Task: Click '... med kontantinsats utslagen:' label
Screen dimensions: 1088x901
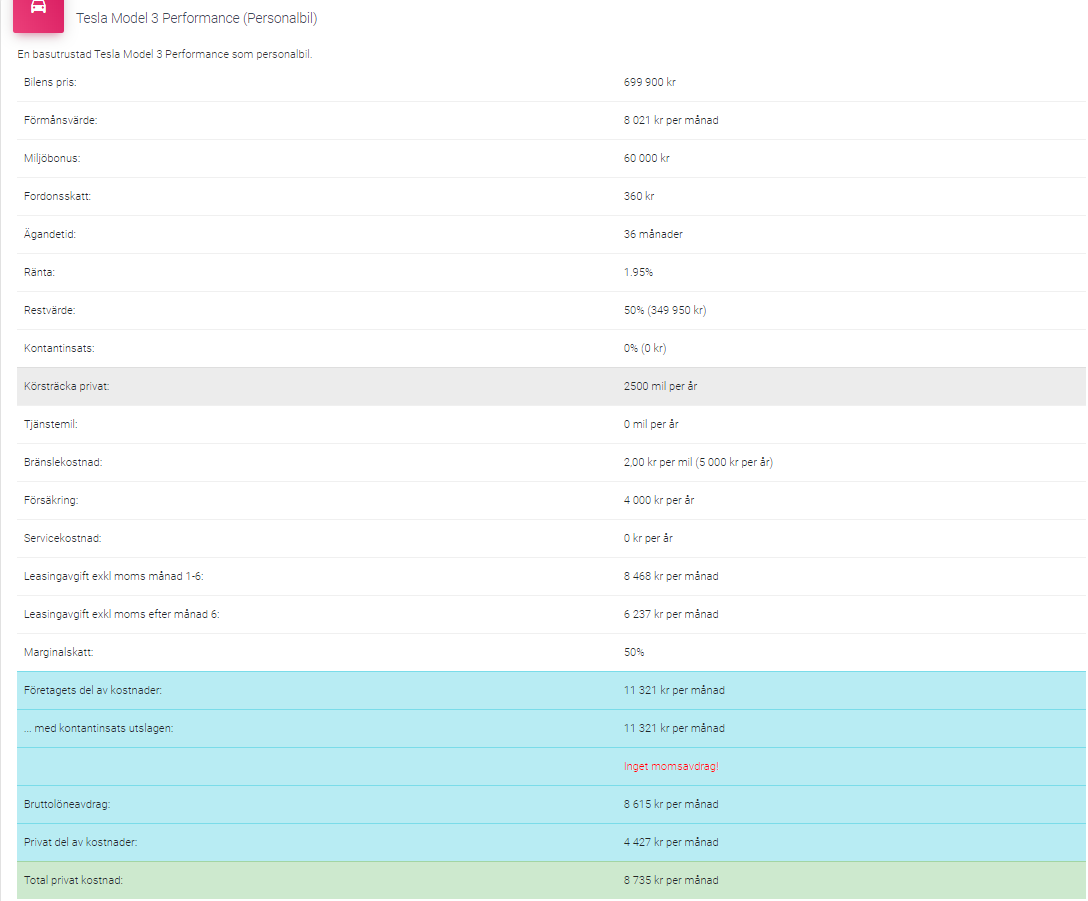Action: tap(99, 728)
